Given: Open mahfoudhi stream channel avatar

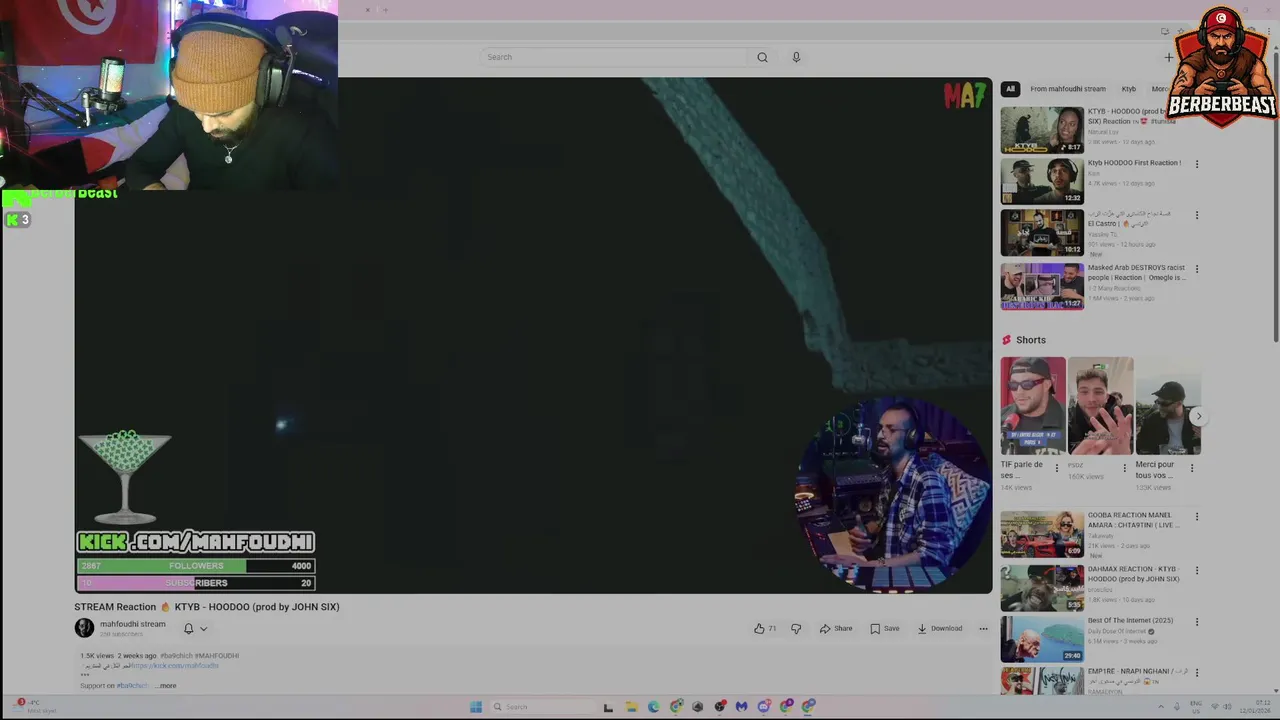Looking at the screenshot, I should pos(84,628).
